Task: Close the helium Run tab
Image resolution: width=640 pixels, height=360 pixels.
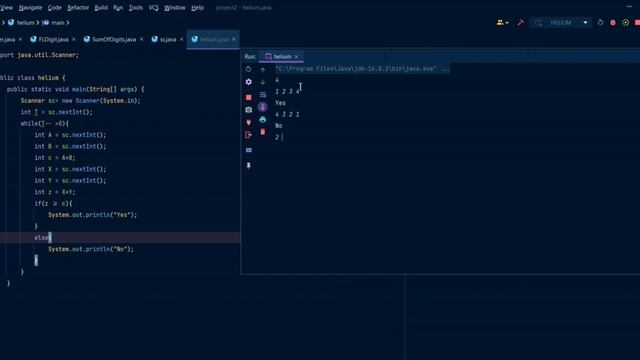Action: click(x=296, y=57)
